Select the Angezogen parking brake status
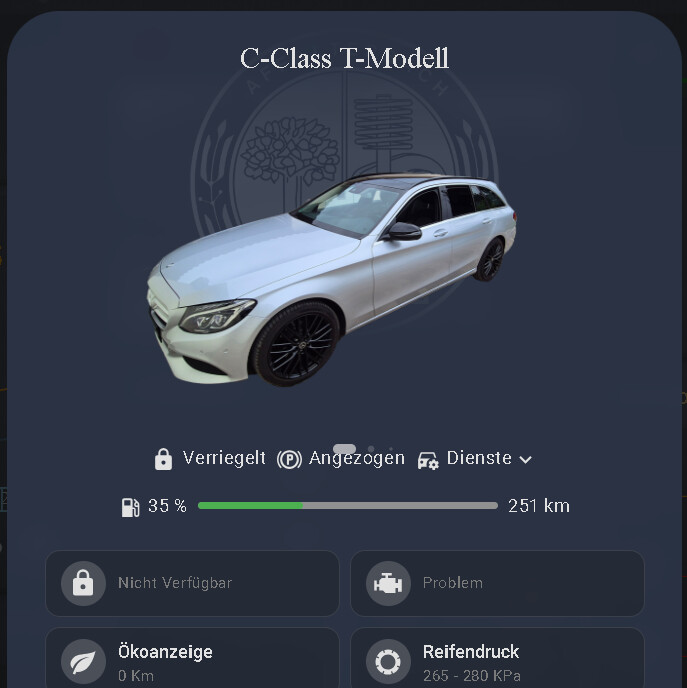This screenshot has height=688, width=687. coord(357,459)
